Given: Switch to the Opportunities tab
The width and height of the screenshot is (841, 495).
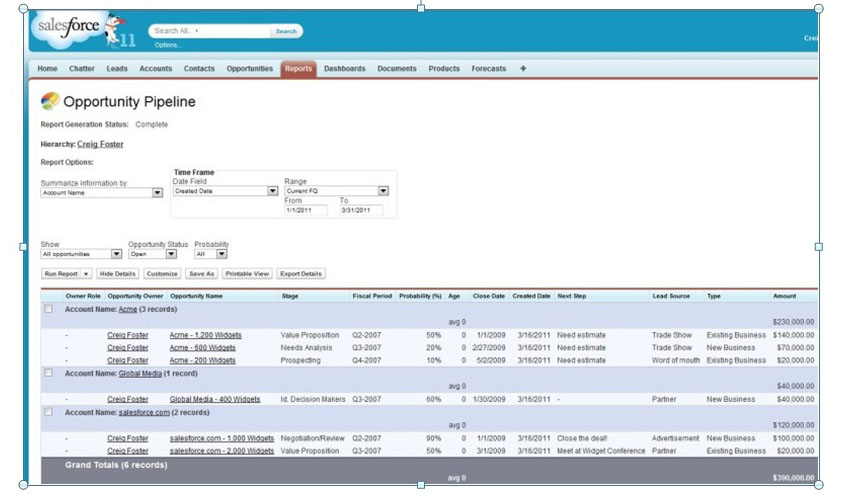Looking at the screenshot, I should point(249,69).
